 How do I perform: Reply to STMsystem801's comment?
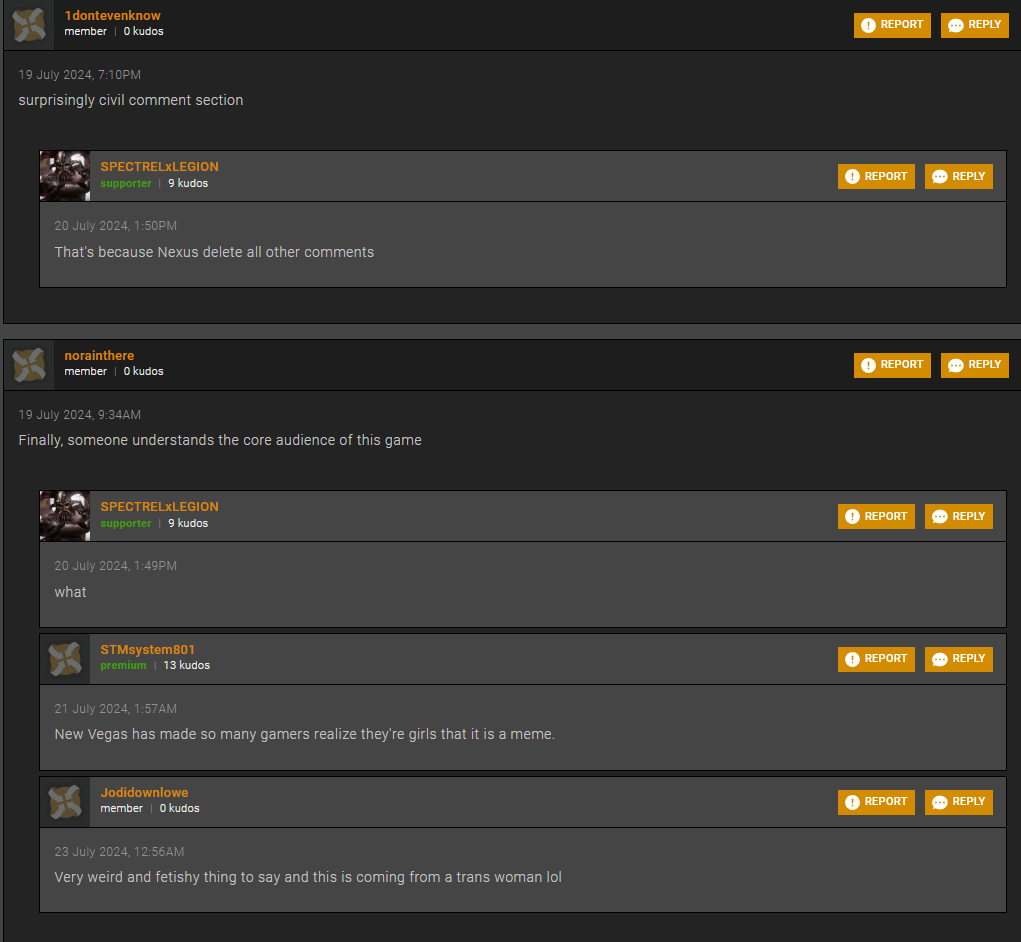[x=958, y=659]
